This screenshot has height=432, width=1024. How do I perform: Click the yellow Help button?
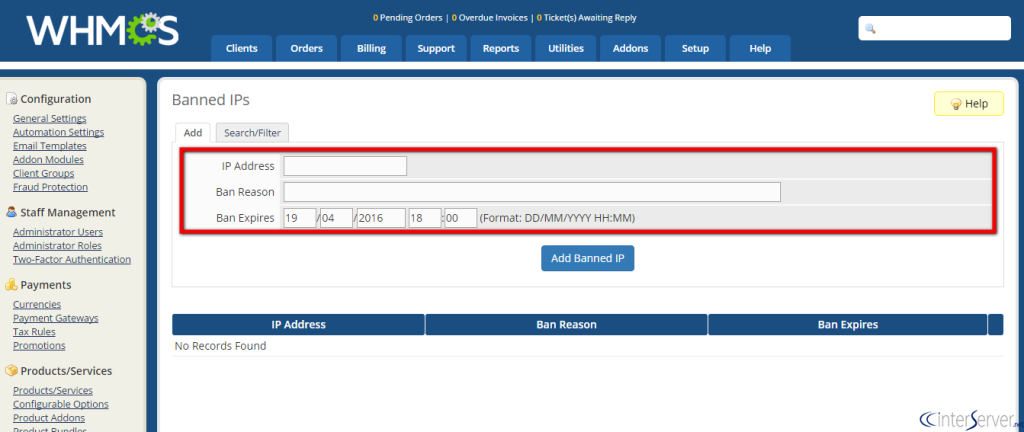[x=968, y=104]
